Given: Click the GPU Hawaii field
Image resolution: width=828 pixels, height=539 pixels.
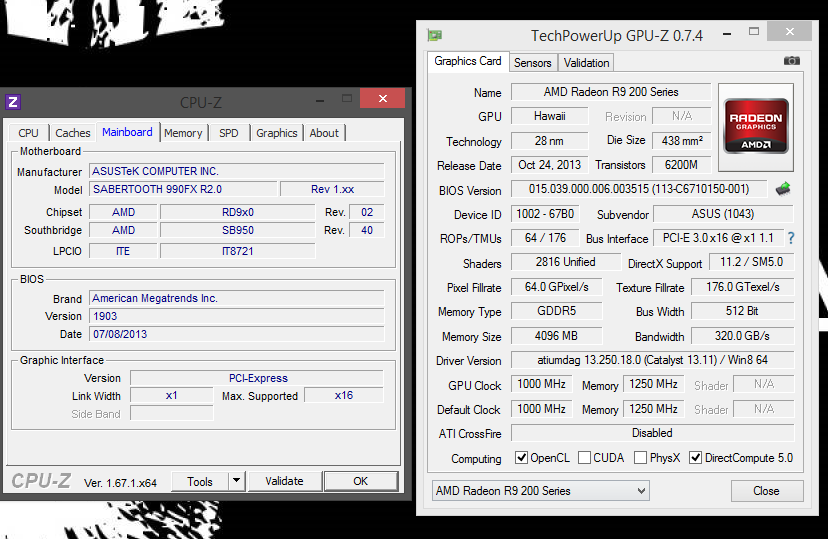Looking at the screenshot, I should click(x=549, y=116).
